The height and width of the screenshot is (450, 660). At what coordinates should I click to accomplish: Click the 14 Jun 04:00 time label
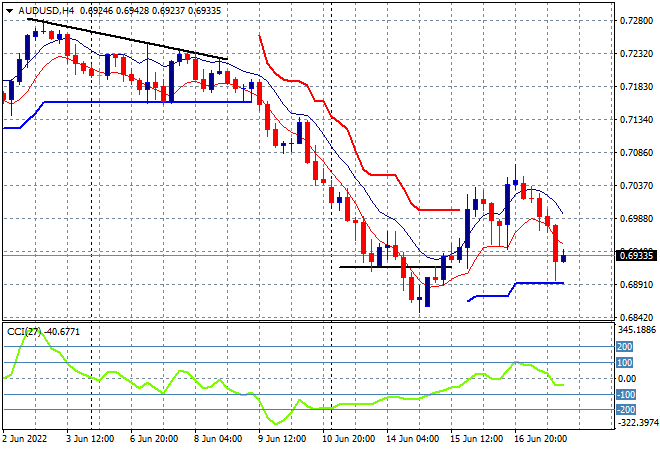413,439
